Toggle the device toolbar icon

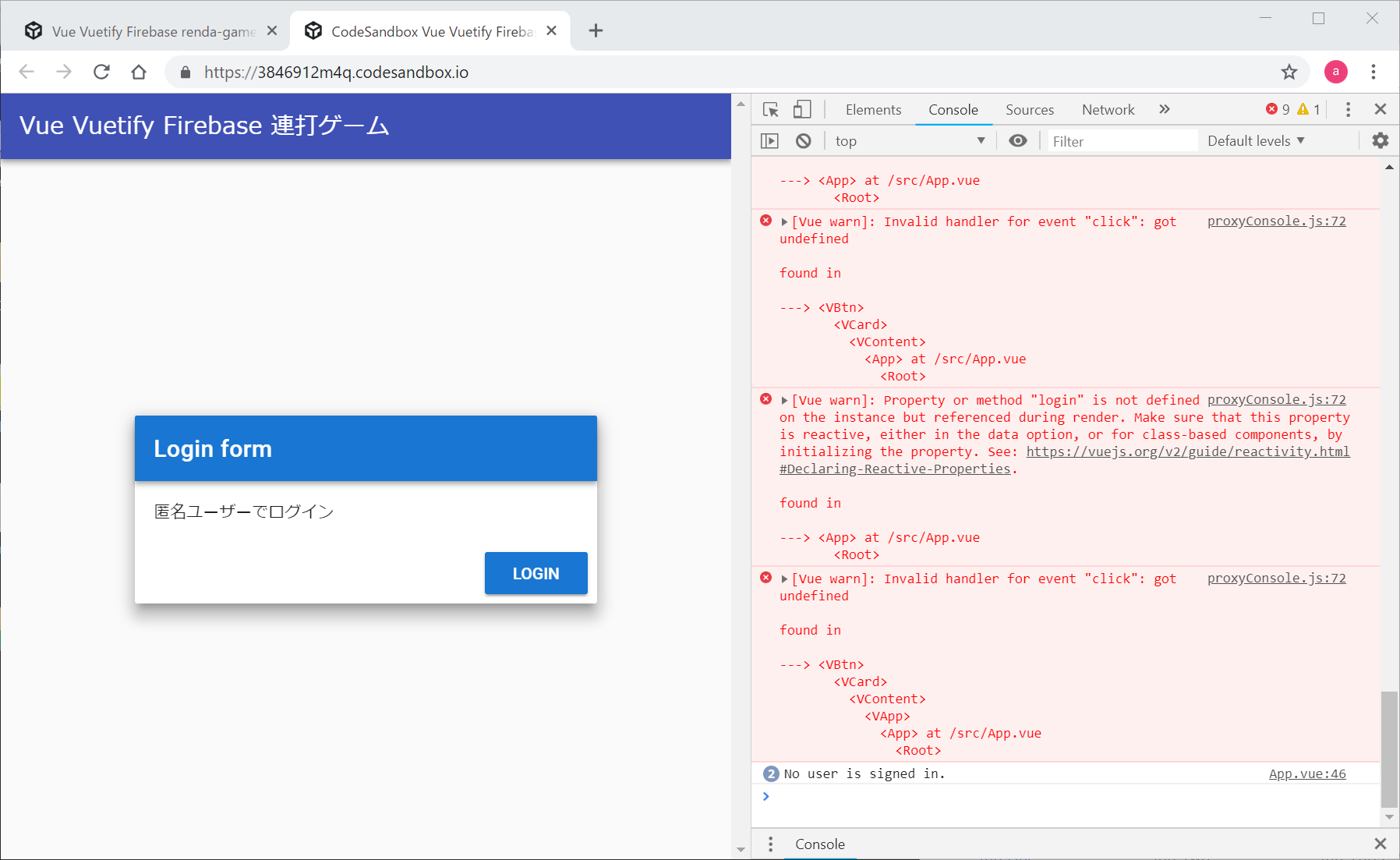(x=801, y=110)
